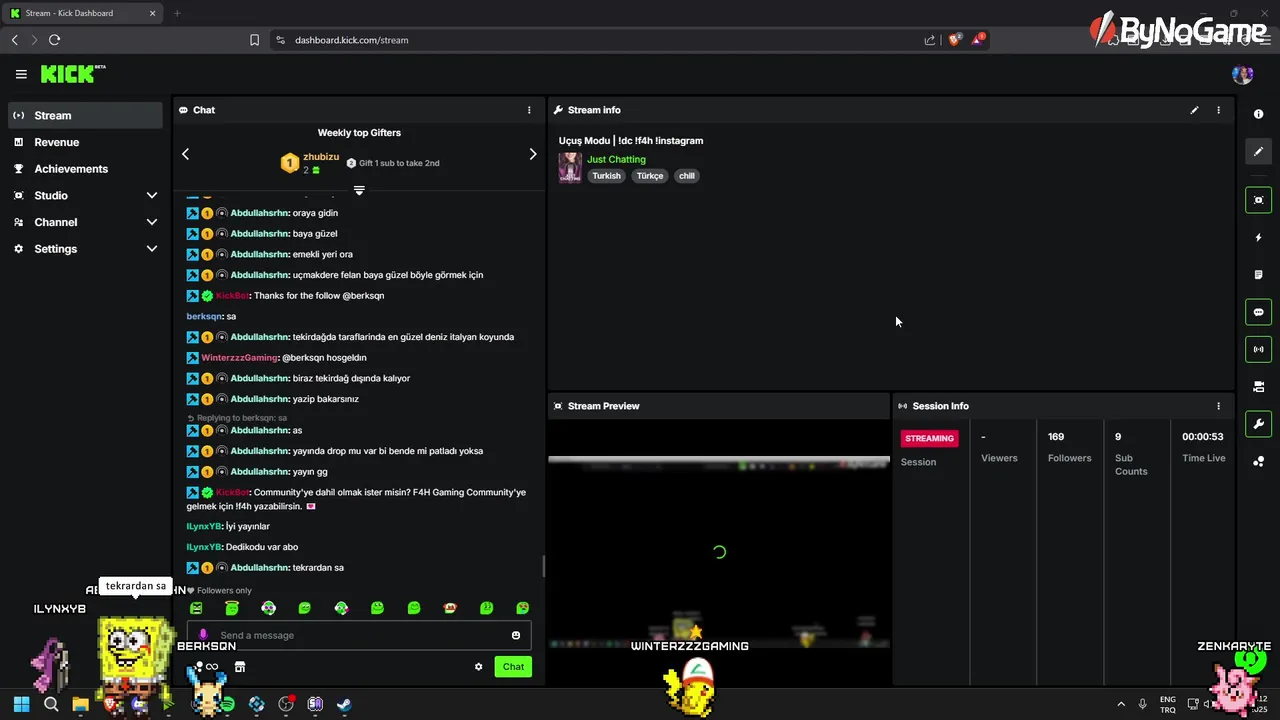Open taskbar search
This screenshot has width=1280, height=720.
(x=51, y=704)
